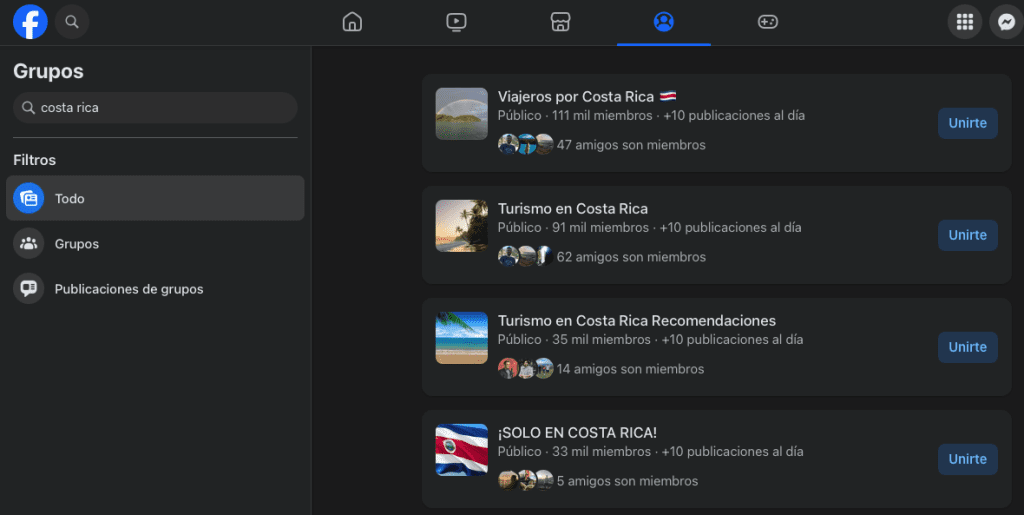Screen dimensions: 1024x515
Task: Open the Gaming controller icon
Action: (767, 22)
